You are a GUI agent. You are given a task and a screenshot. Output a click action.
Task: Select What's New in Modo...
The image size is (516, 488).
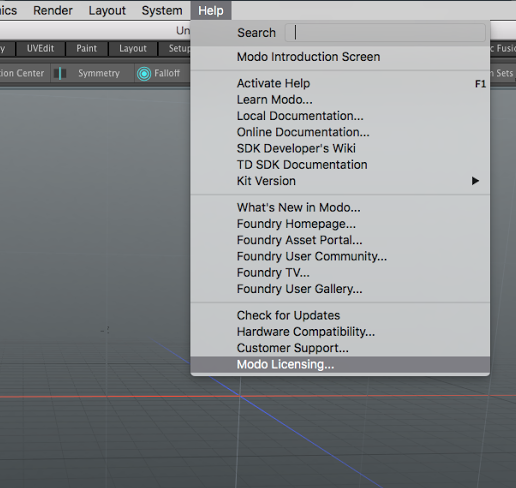(340, 208)
